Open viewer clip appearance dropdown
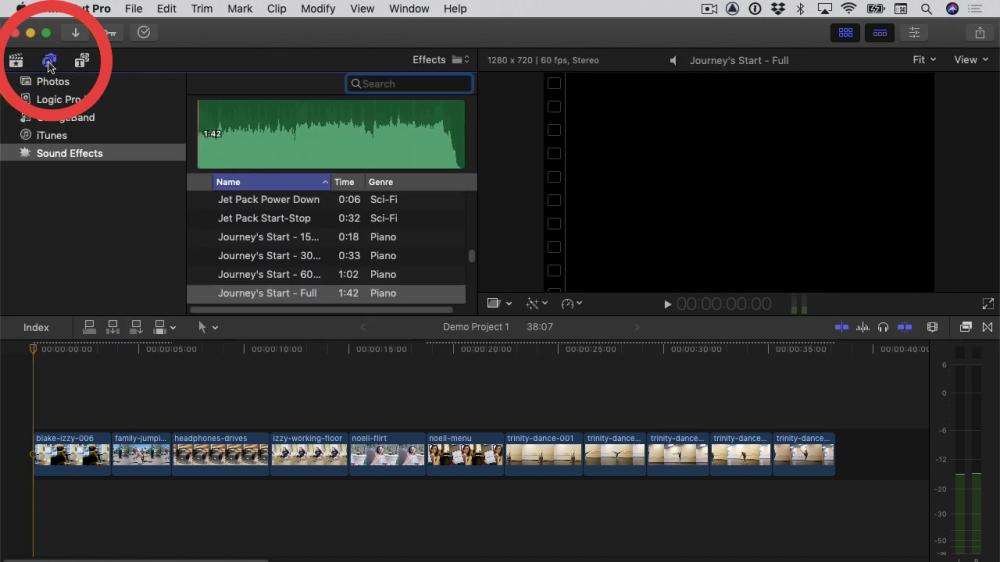This screenshot has width=1000, height=562. 499,304
